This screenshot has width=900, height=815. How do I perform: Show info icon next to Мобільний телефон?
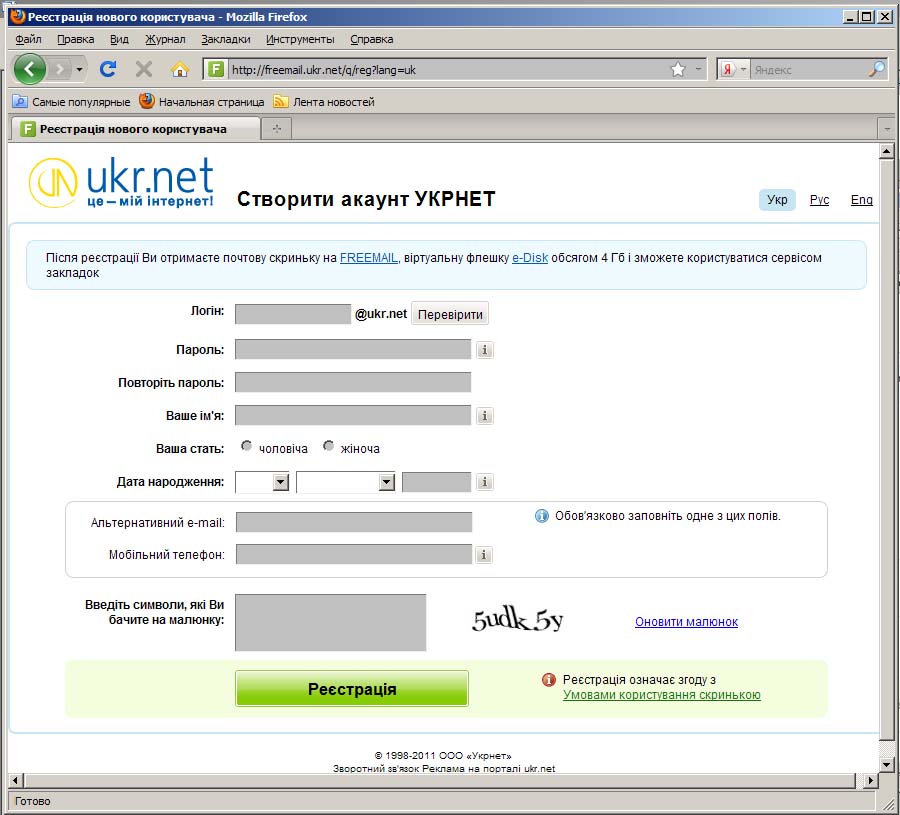click(484, 555)
